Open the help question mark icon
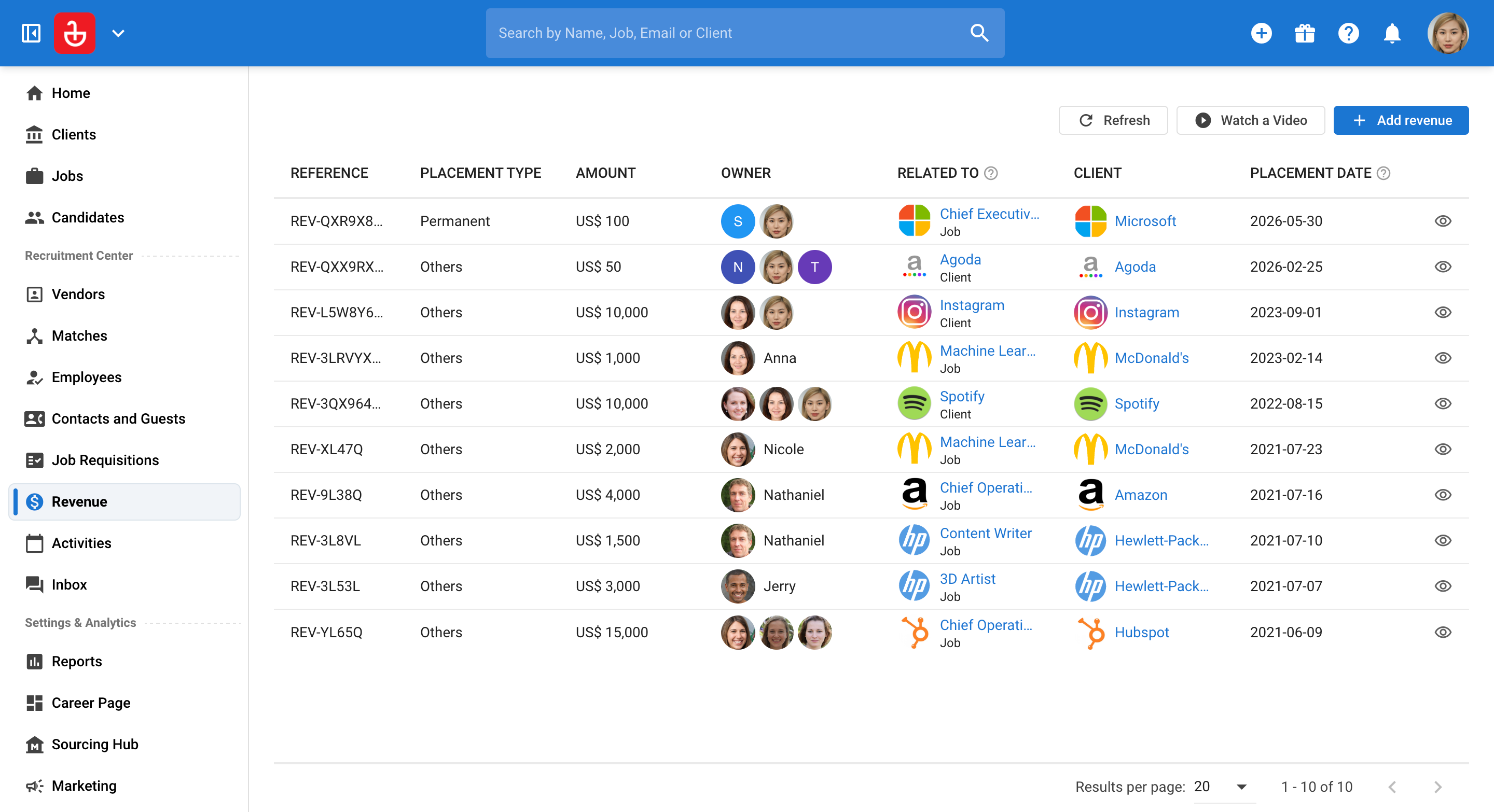The image size is (1494, 812). [x=1348, y=33]
